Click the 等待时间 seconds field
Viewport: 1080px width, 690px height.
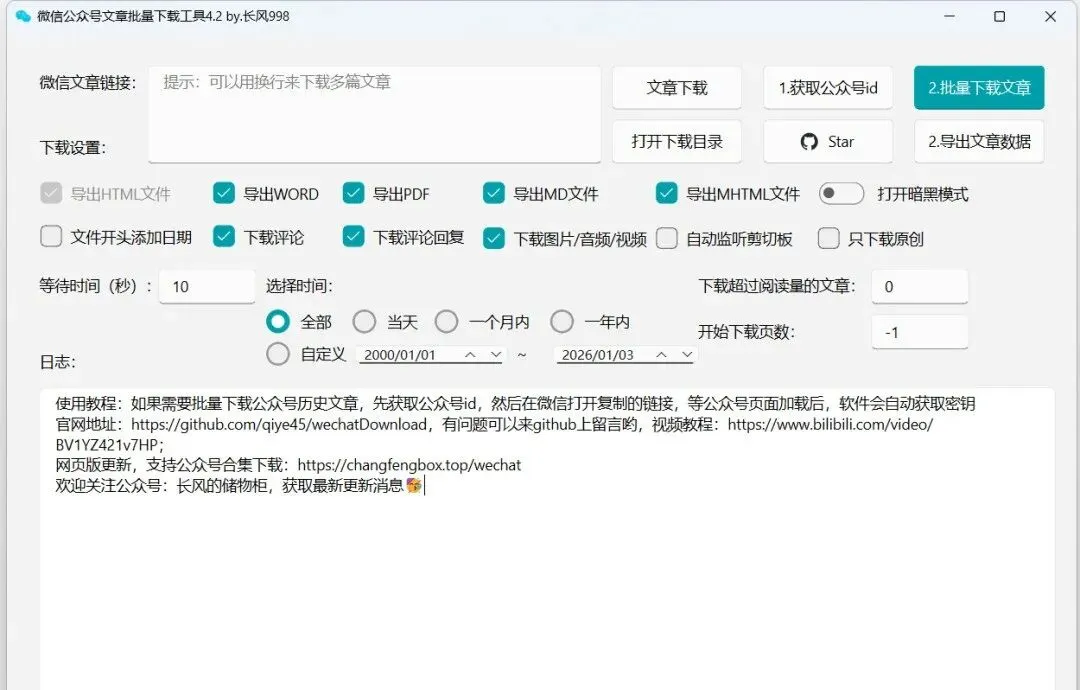pyautogui.click(x=207, y=286)
